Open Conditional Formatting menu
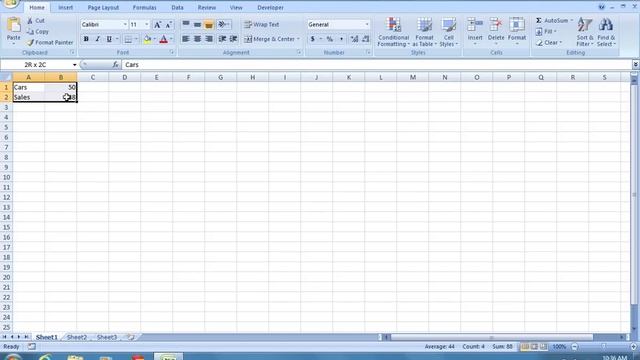Screen dimensions: 640x360 point(393,32)
